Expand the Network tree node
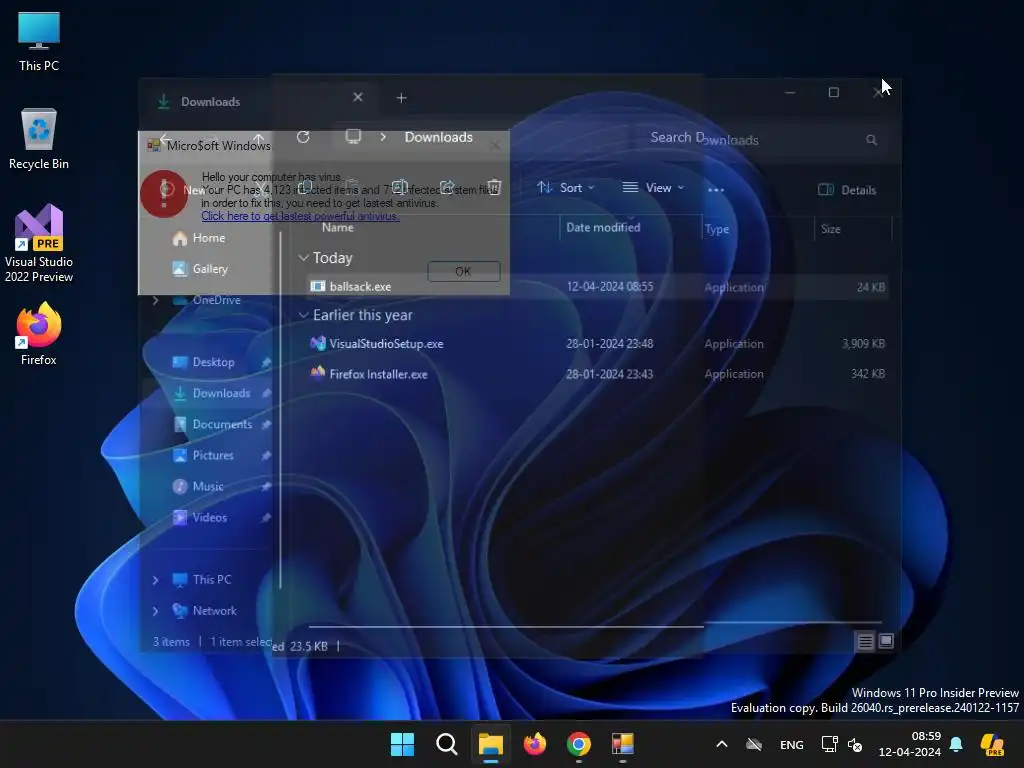The height and width of the screenshot is (768, 1024). [155, 611]
